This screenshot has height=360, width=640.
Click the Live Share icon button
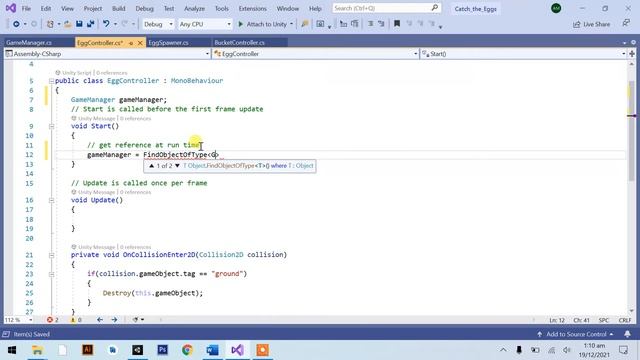coord(591,24)
